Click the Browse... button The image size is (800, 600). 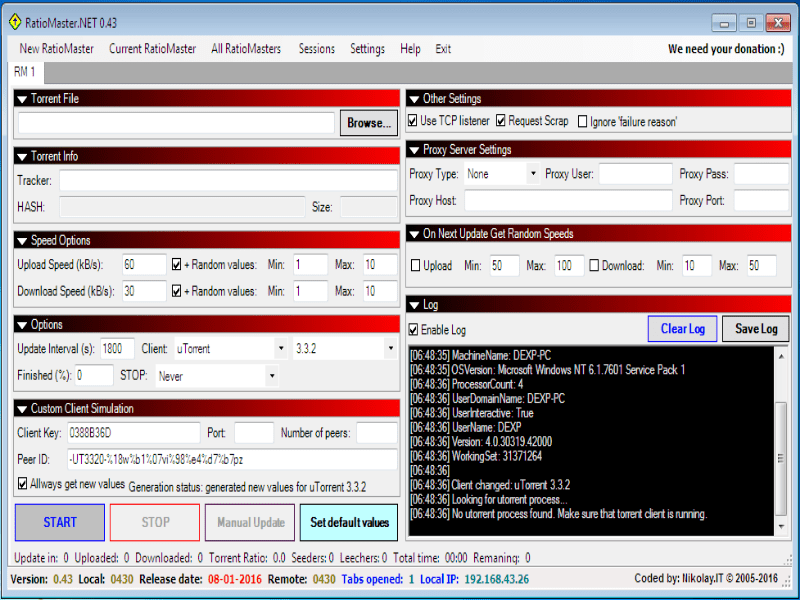pyautogui.click(x=369, y=123)
